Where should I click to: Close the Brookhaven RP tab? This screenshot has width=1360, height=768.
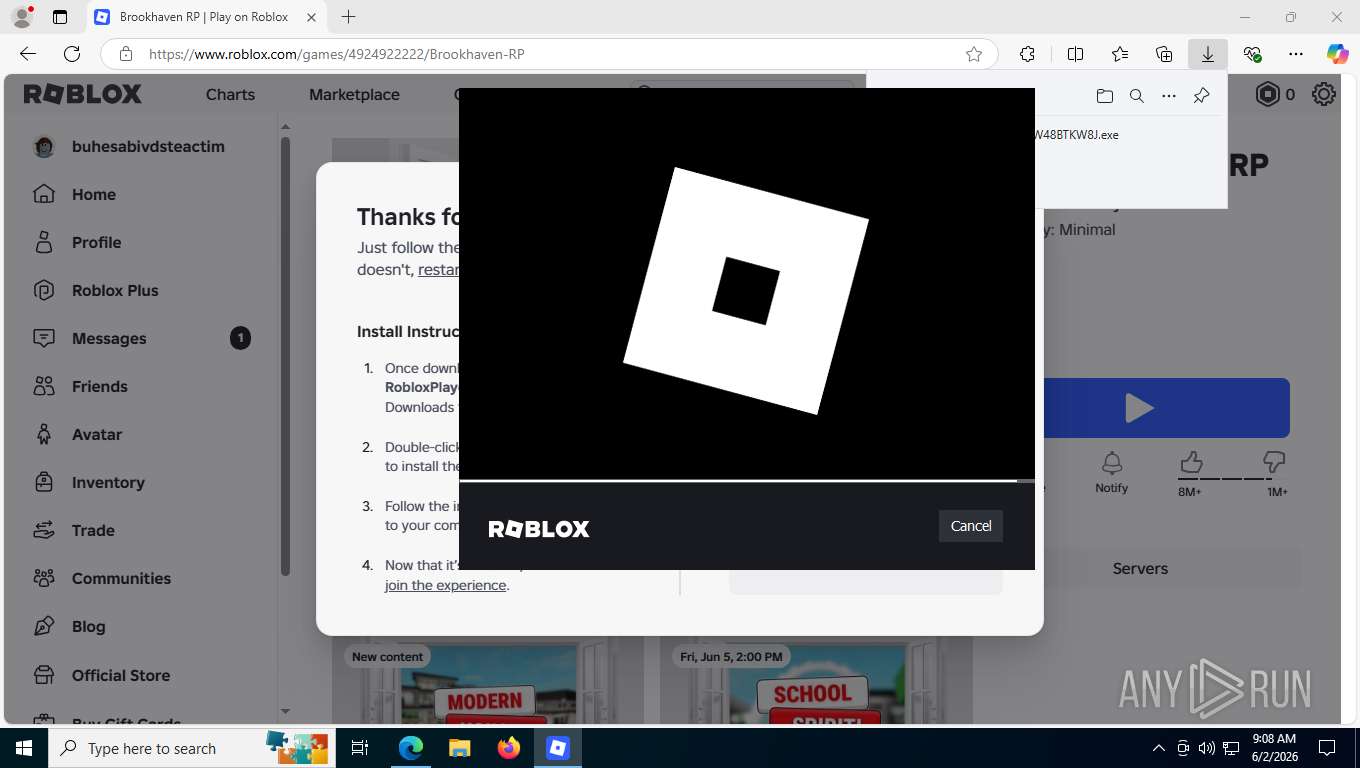tap(311, 17)
